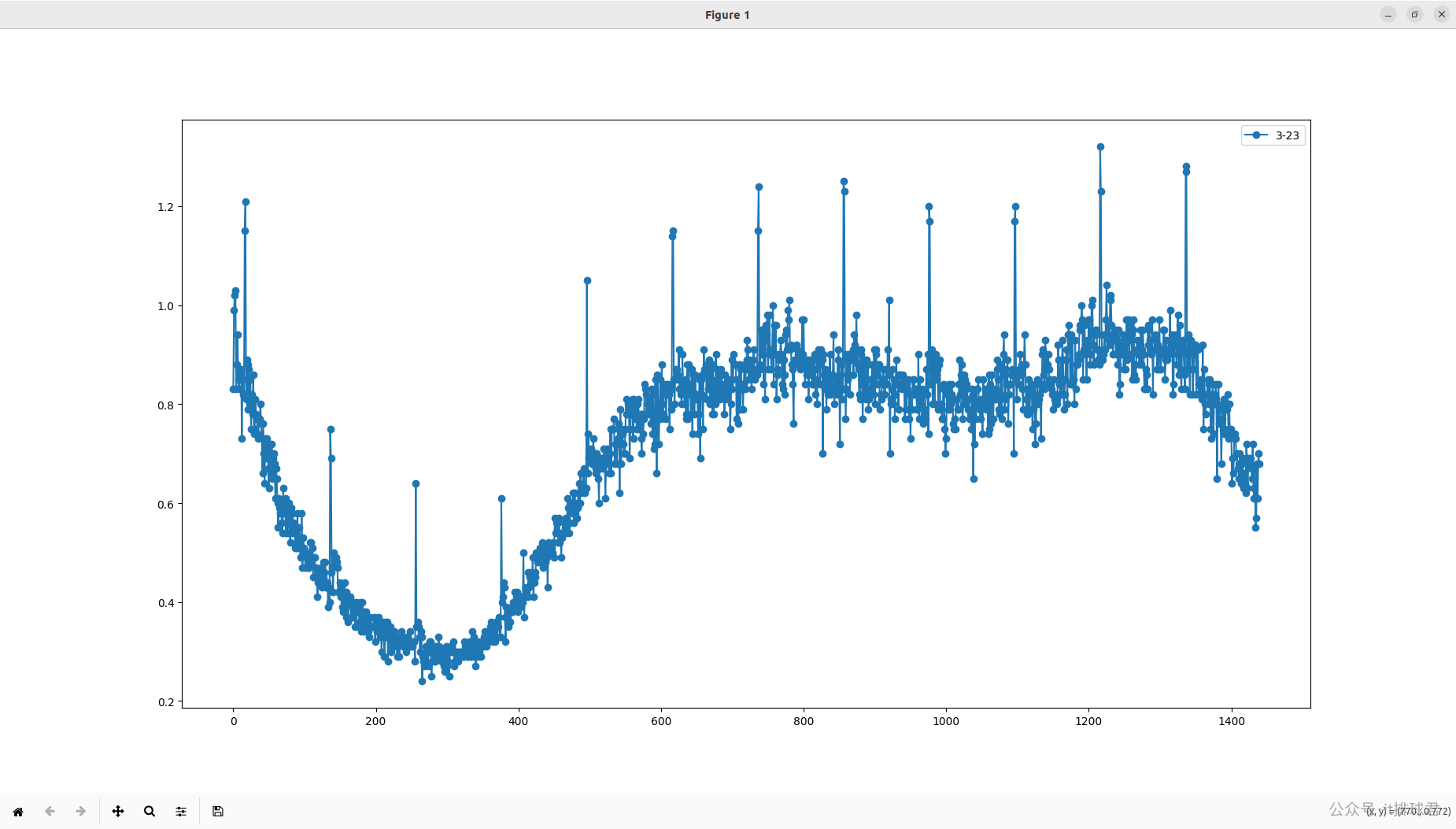This screenshot has width=1456, height=829.
Task: Go back to the previous view
Action: coord(50,811)
